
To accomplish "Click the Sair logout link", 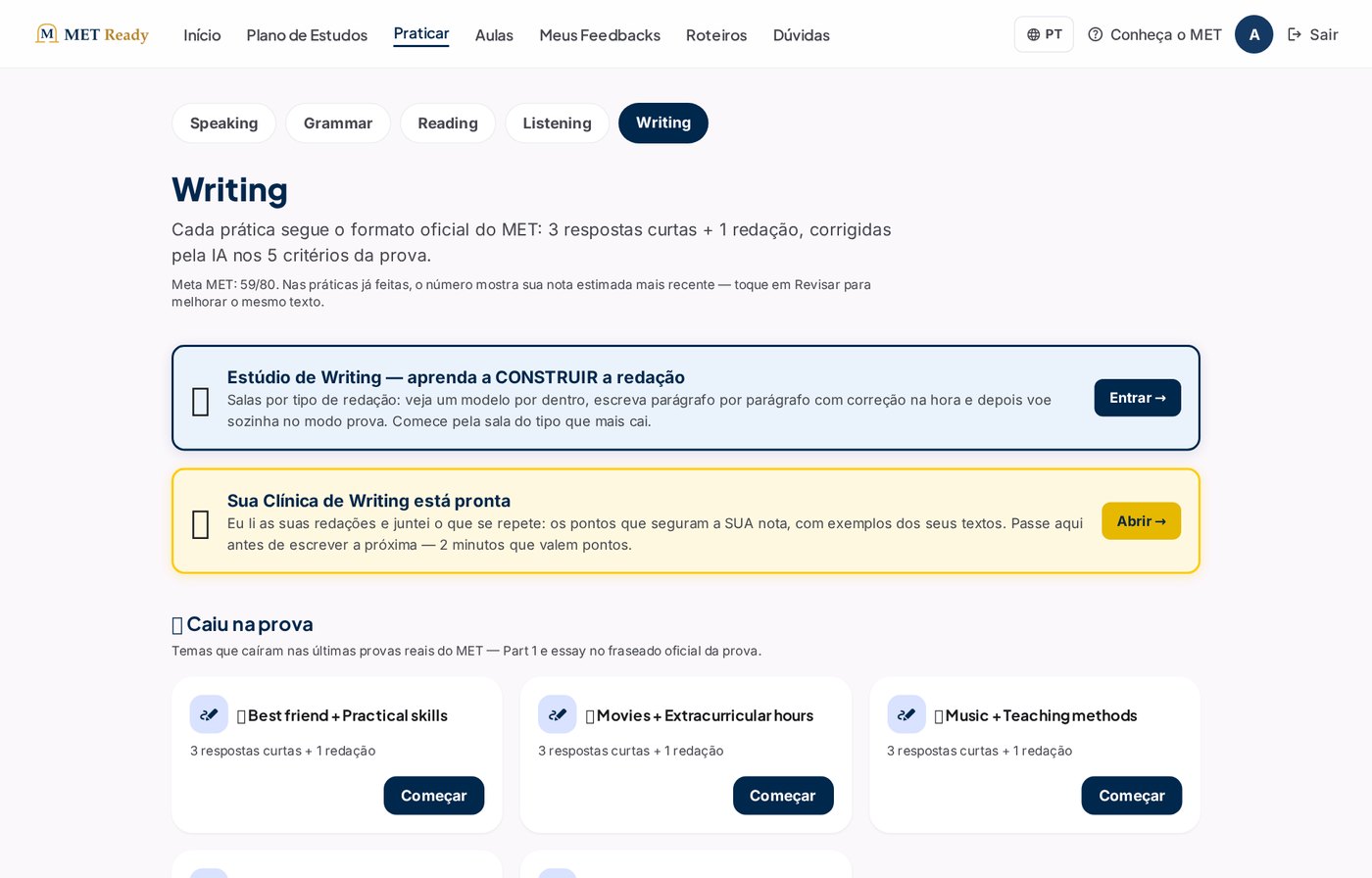I will [1313, 34].
